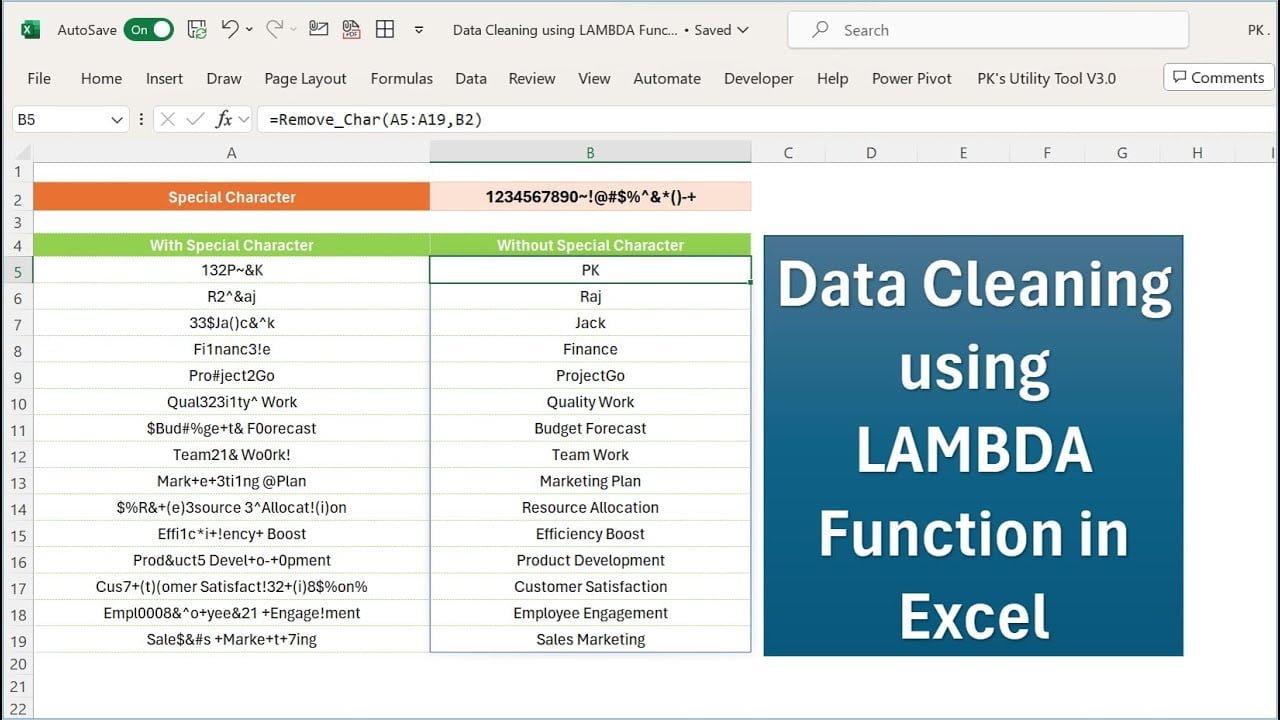Open the Help tab
Viewport: 1280px width, 720px height.
pyautogui.click(x=832, y=78)
